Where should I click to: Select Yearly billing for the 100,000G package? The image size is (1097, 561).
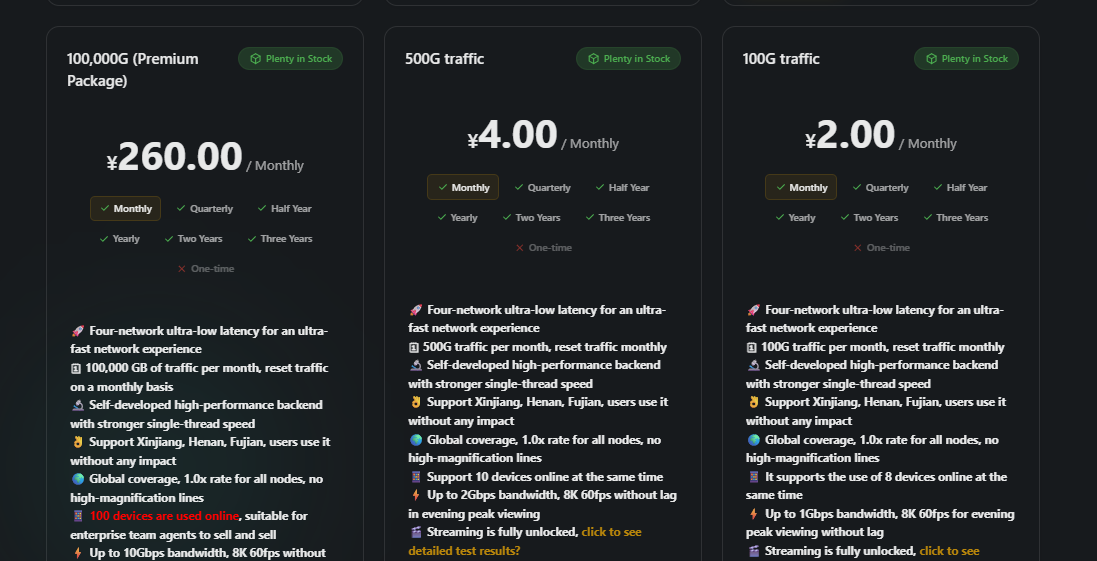coord(119,239)
